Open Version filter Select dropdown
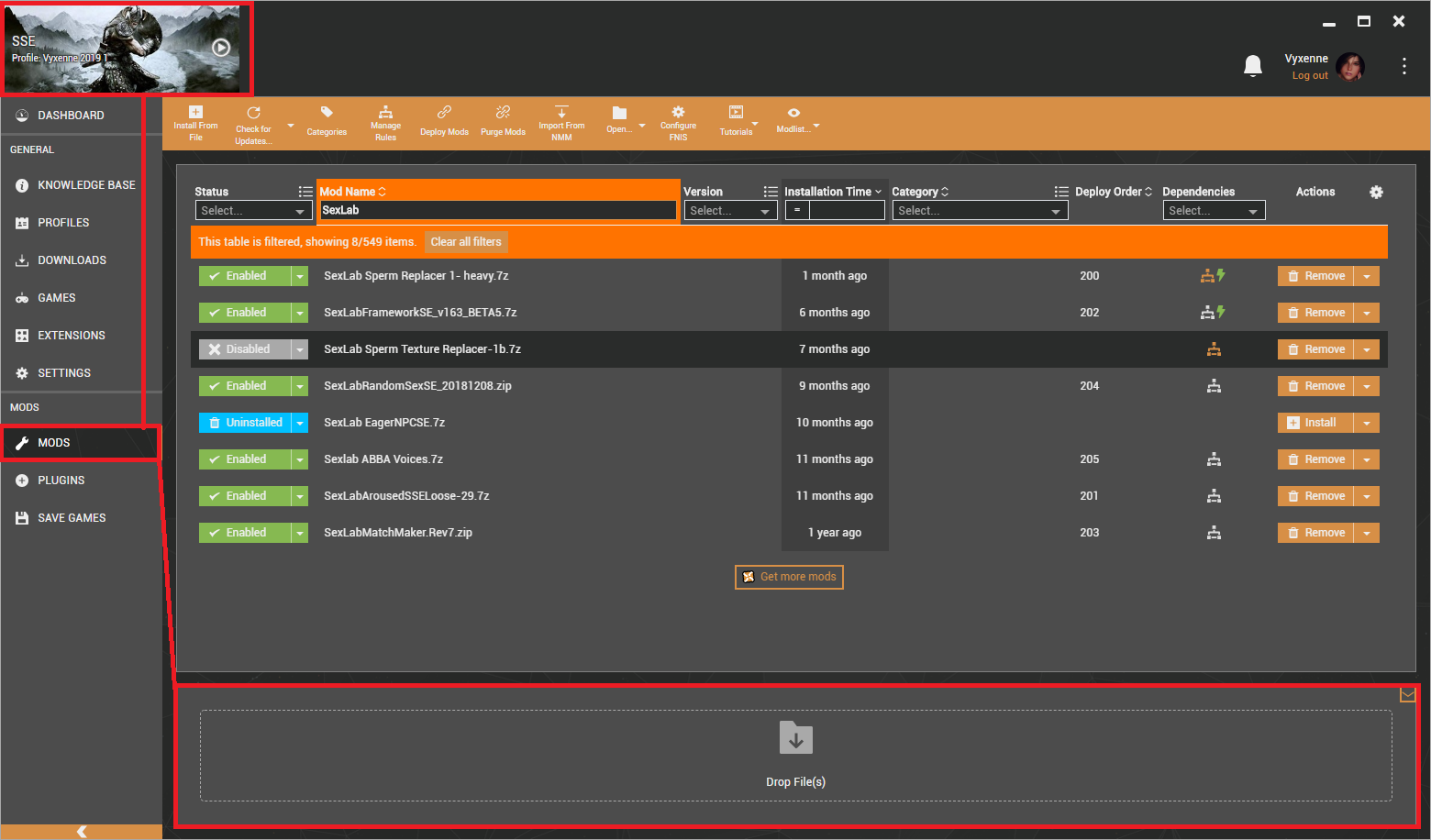This screenshot has width=1431, height=840. (730, 210)
